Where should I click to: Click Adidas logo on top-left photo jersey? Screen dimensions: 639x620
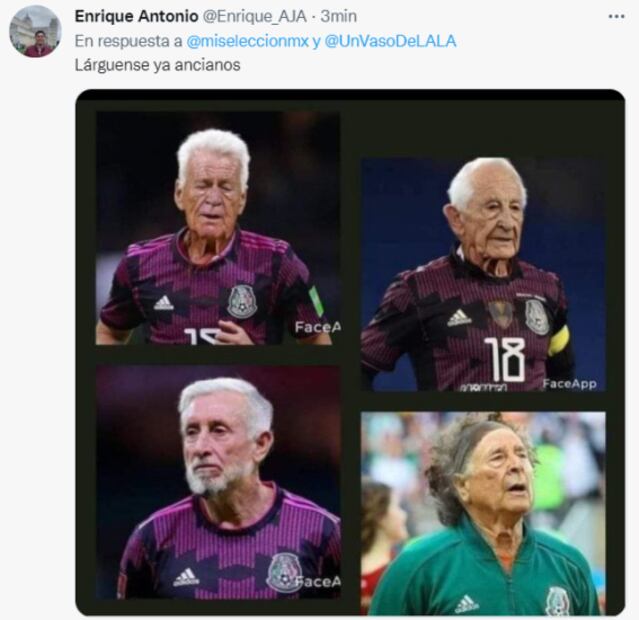click(x=163, y=302)
